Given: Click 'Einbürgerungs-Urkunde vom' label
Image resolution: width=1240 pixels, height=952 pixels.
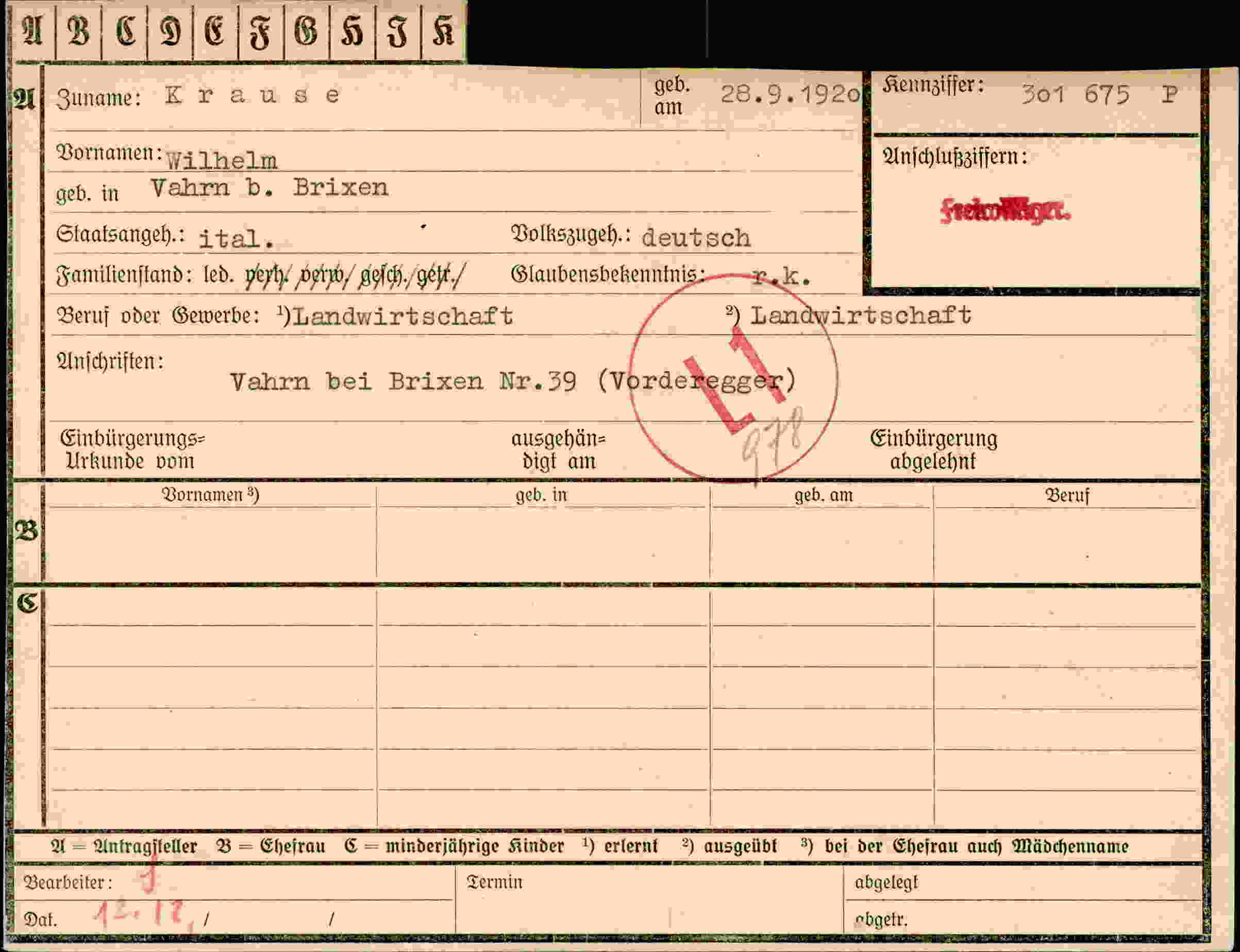Looking at the screenshot, I should pos(132,449).
